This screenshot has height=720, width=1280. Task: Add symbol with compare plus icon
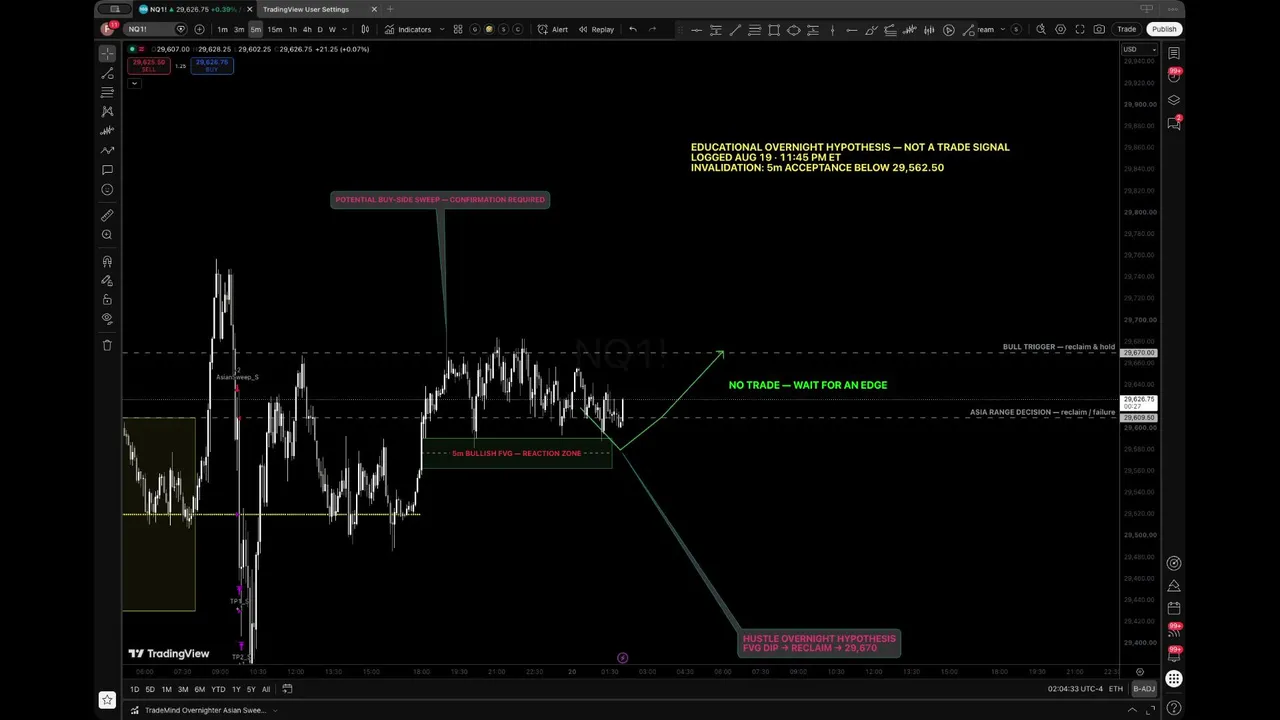199,29
